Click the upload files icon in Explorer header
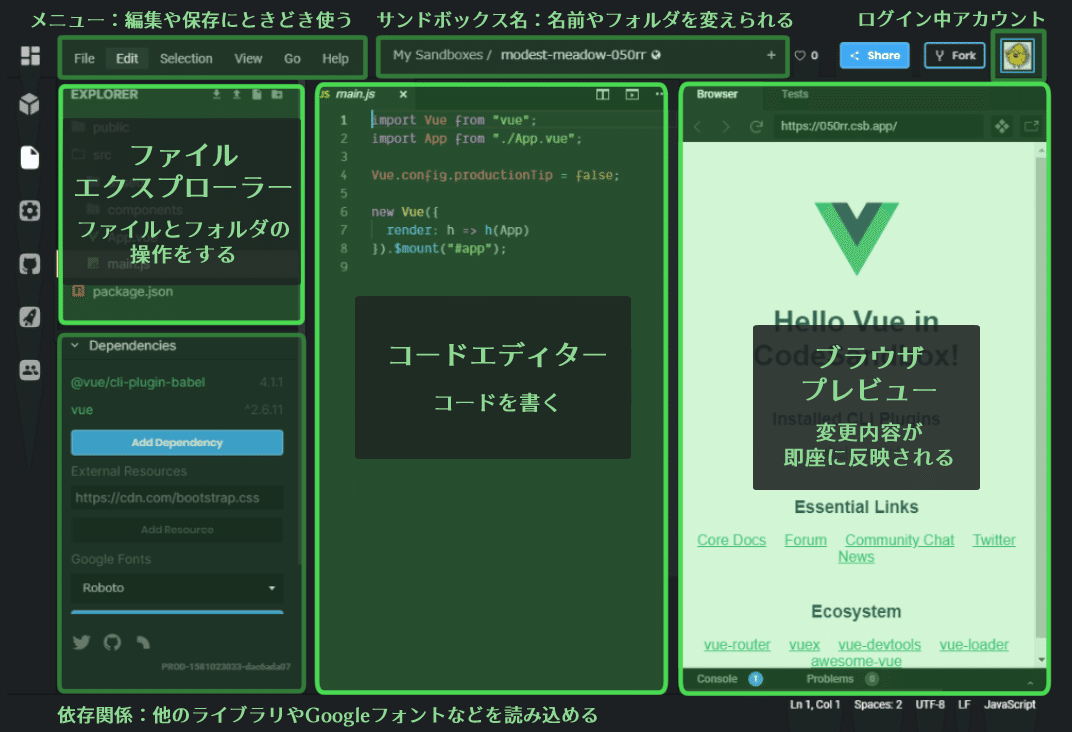 click(x=237, y=93)
